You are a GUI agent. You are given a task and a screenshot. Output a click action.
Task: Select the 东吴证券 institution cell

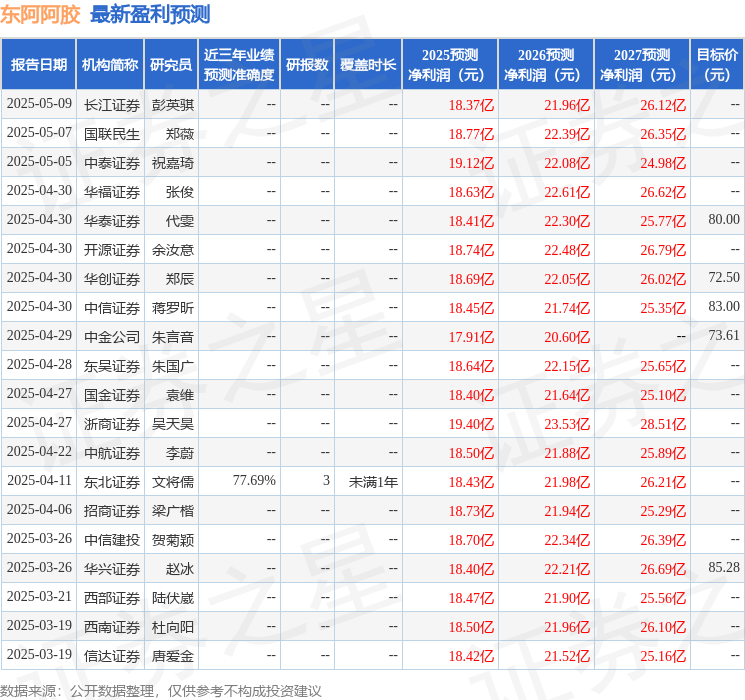tap(112, 366)
